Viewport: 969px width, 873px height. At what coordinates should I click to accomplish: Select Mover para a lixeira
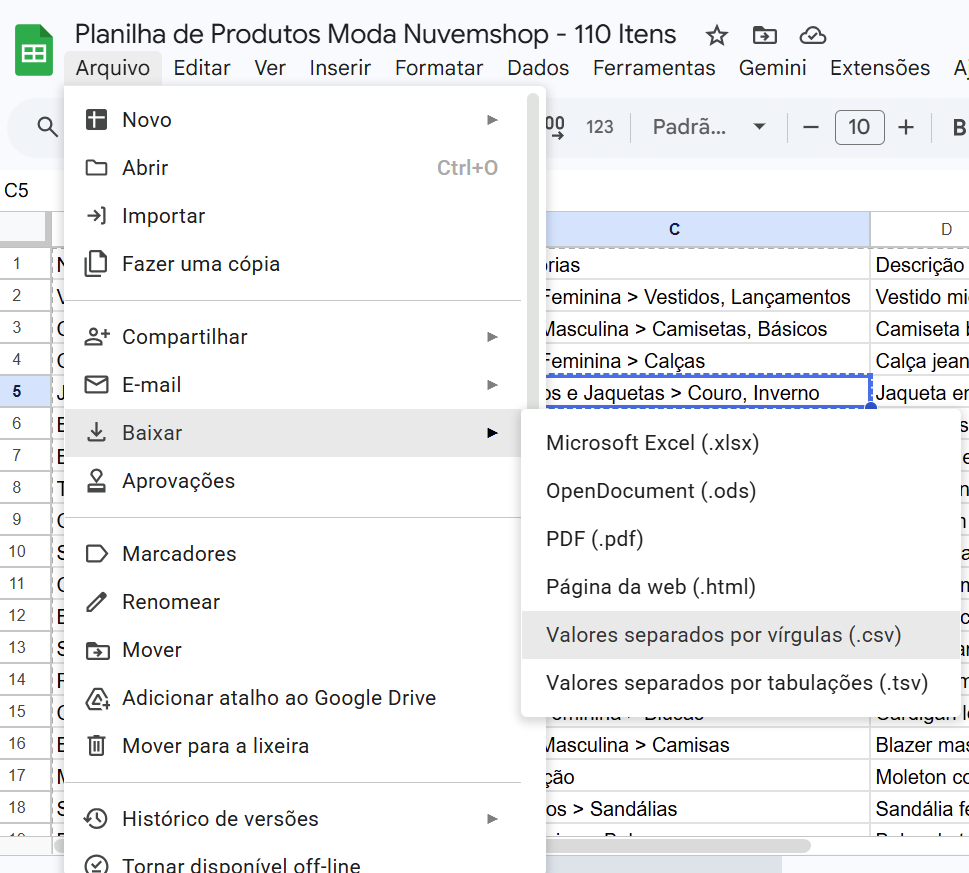pos(293,747)
